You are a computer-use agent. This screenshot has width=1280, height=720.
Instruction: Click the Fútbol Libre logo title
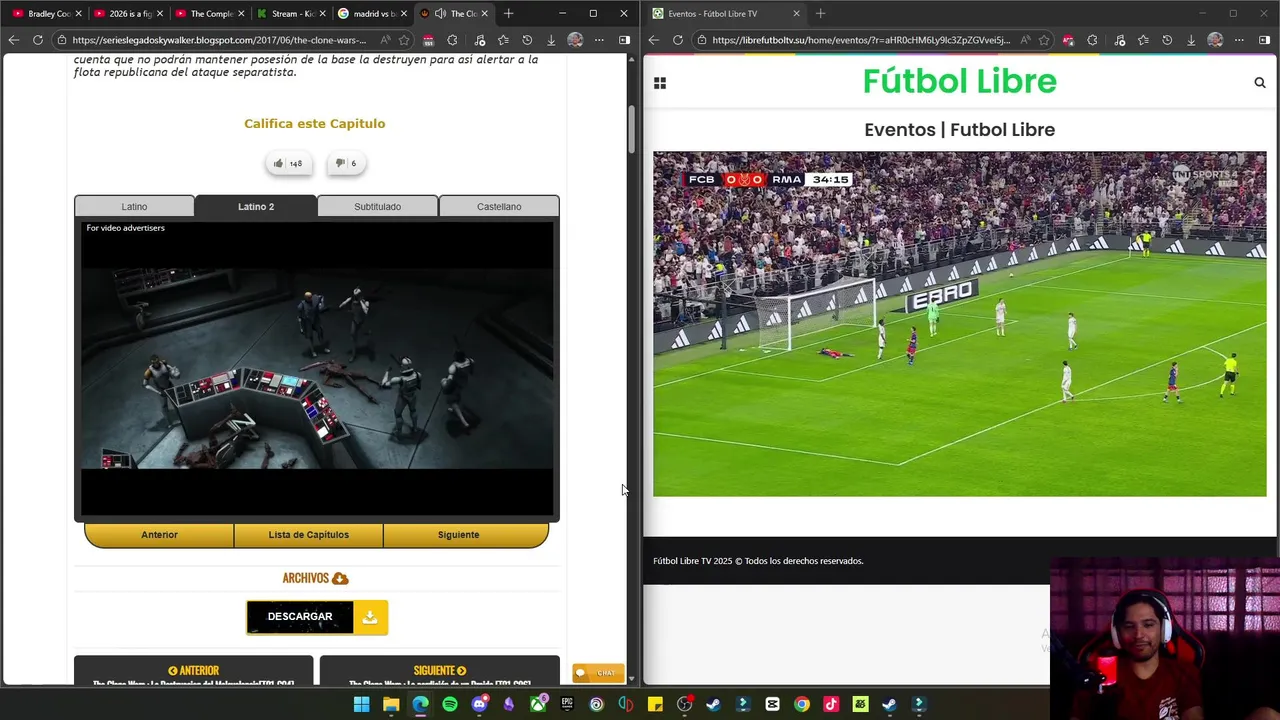pos(960,81)
